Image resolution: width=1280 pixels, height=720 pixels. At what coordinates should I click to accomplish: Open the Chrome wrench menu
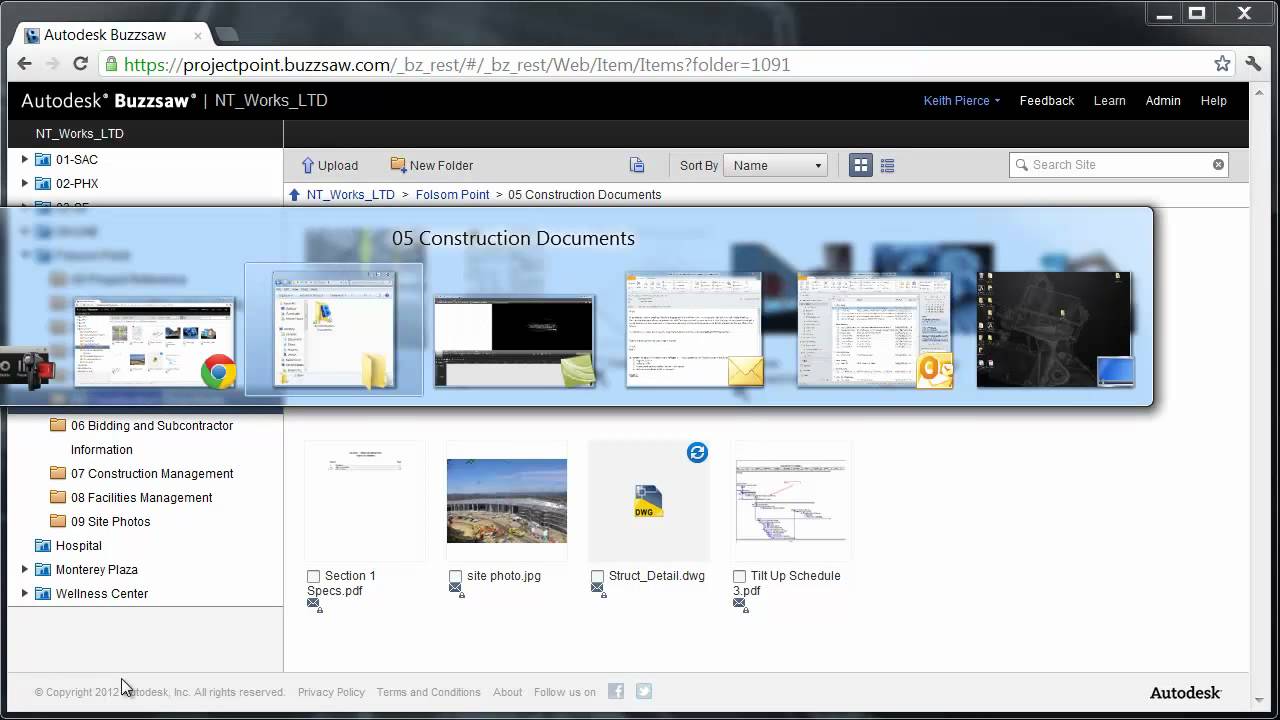[x=1253, y=64]
